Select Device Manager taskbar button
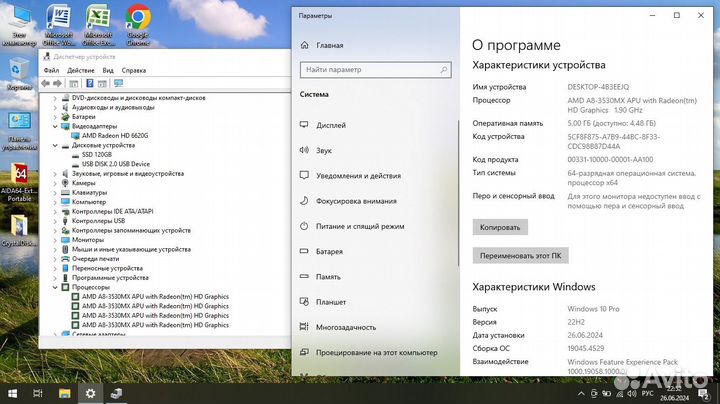This screenshot has width=720, height=404. [116, 393]
